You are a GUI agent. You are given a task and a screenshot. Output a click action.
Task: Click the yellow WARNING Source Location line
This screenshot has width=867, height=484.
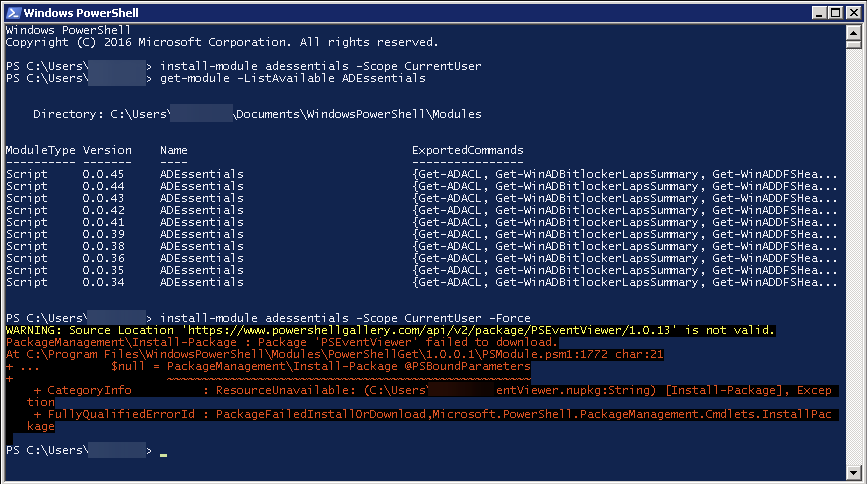(390, 330)
